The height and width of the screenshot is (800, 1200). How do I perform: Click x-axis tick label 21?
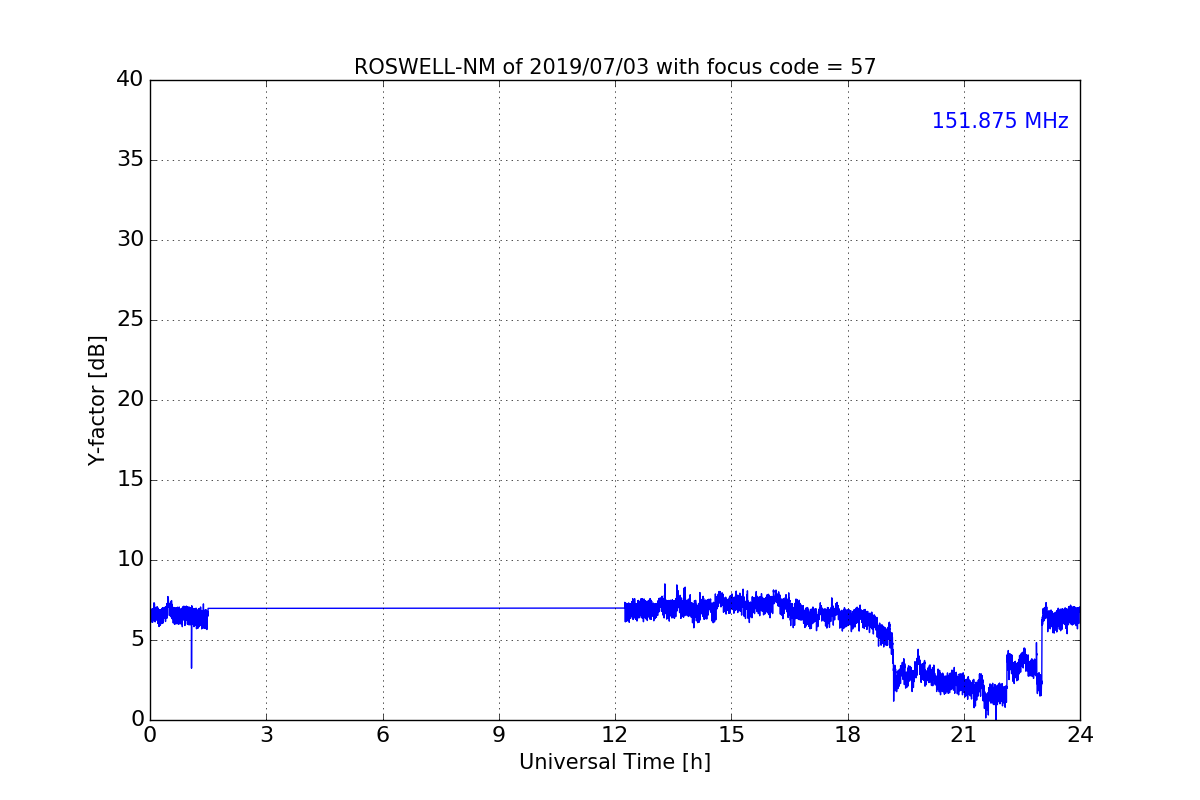pyautogui.click(x=964, y=735)
